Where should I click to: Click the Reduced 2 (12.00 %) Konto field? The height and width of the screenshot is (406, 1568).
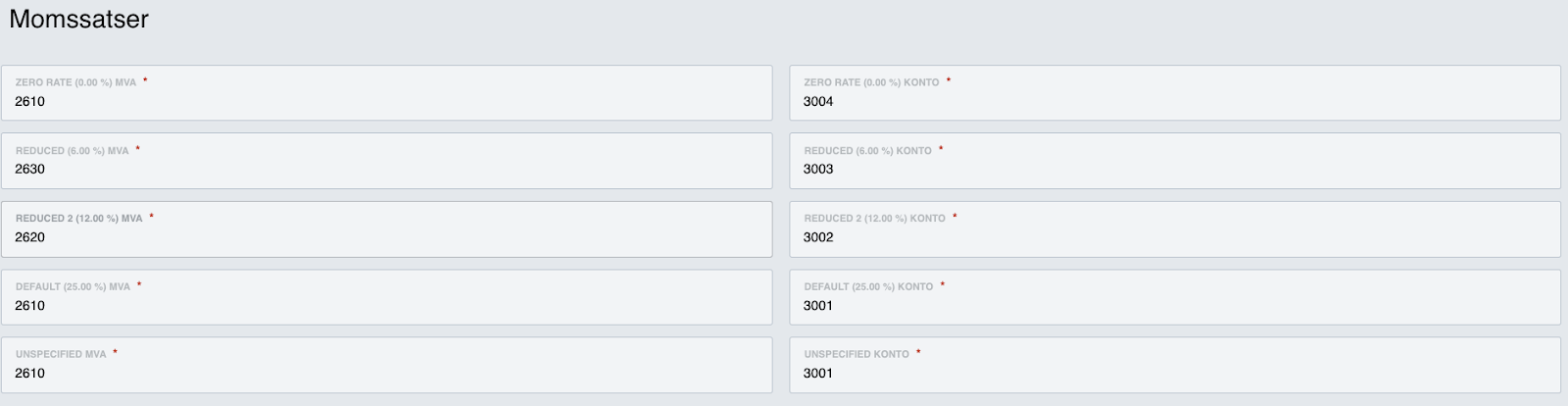click(1175, 229)
